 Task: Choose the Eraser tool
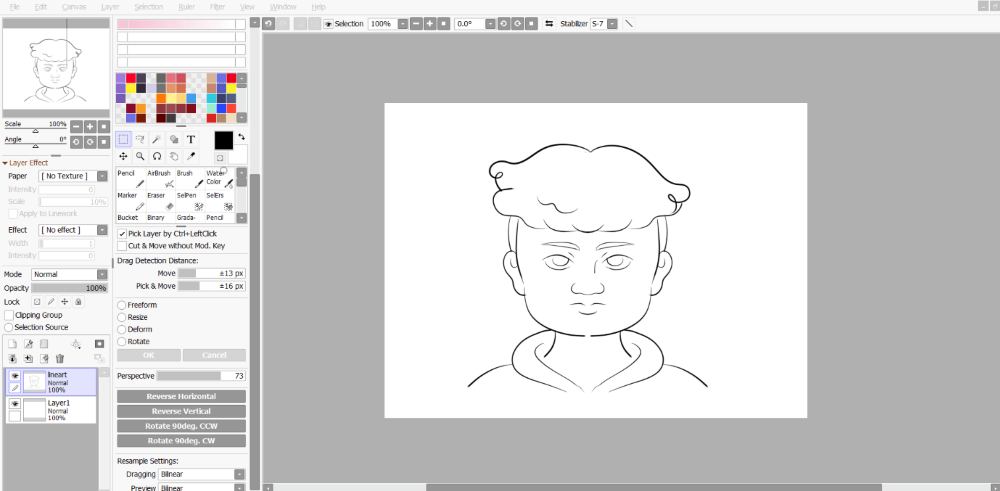tap(160, 202)
